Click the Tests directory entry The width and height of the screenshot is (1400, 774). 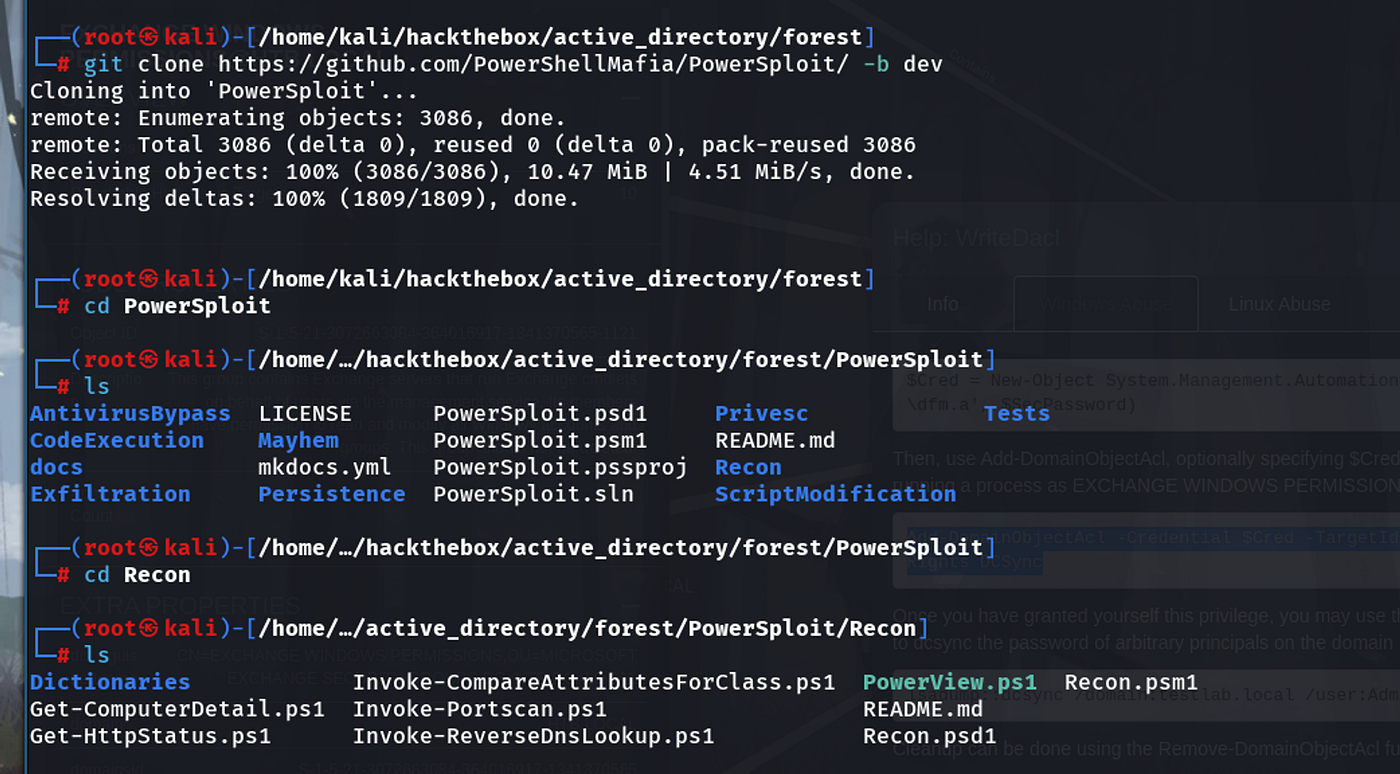coord(1017,413)
